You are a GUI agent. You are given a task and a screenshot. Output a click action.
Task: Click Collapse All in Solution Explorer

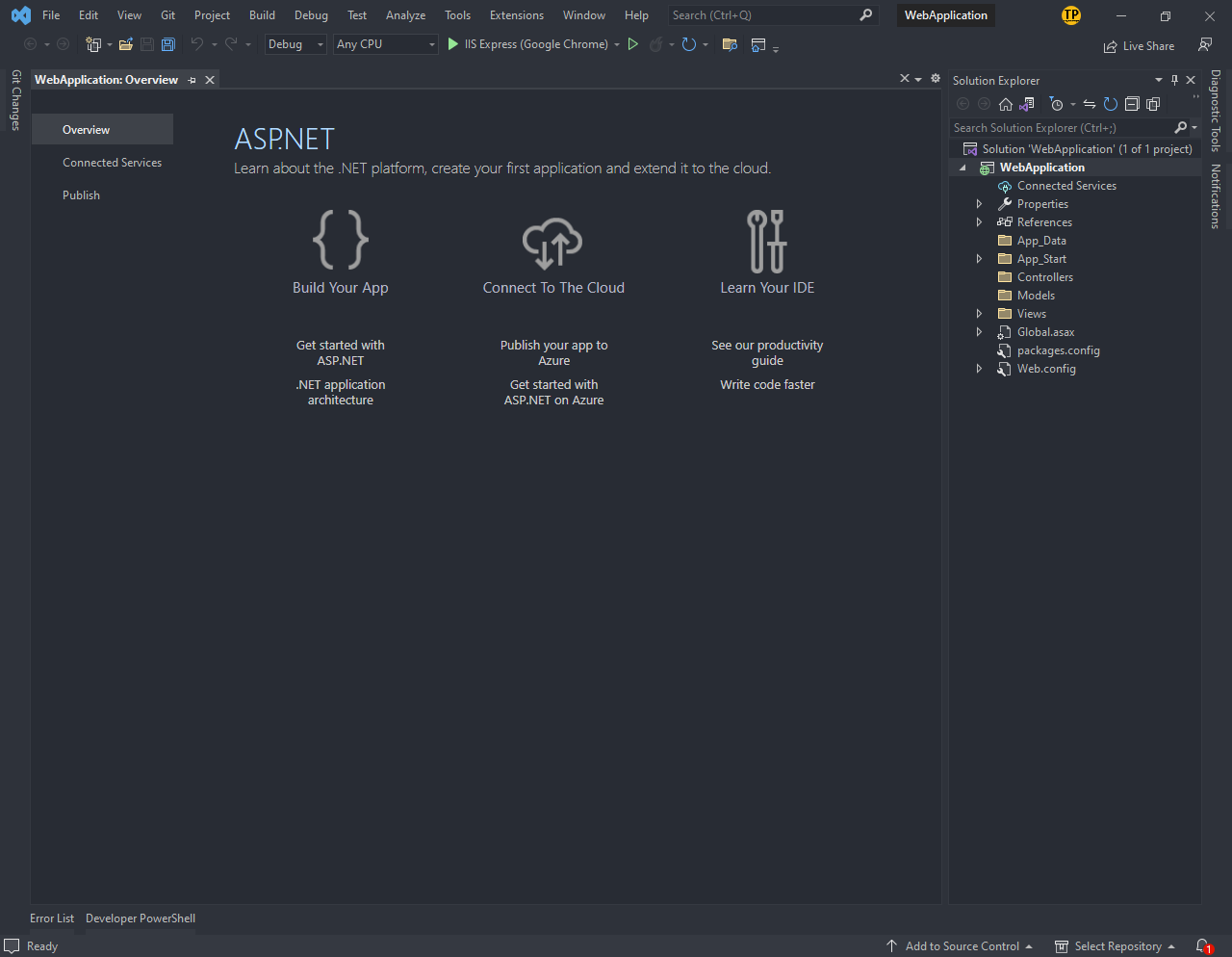point(1132,104)
